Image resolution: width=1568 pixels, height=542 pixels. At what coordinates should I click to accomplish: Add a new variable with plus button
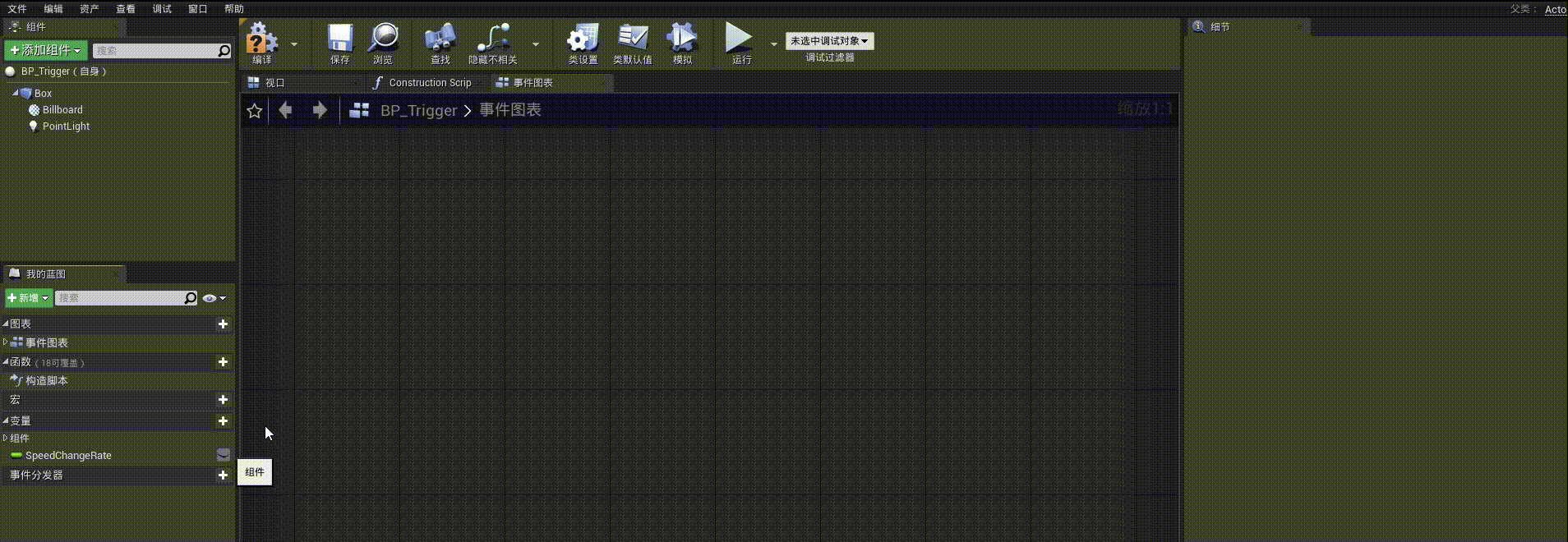[223, 421]
